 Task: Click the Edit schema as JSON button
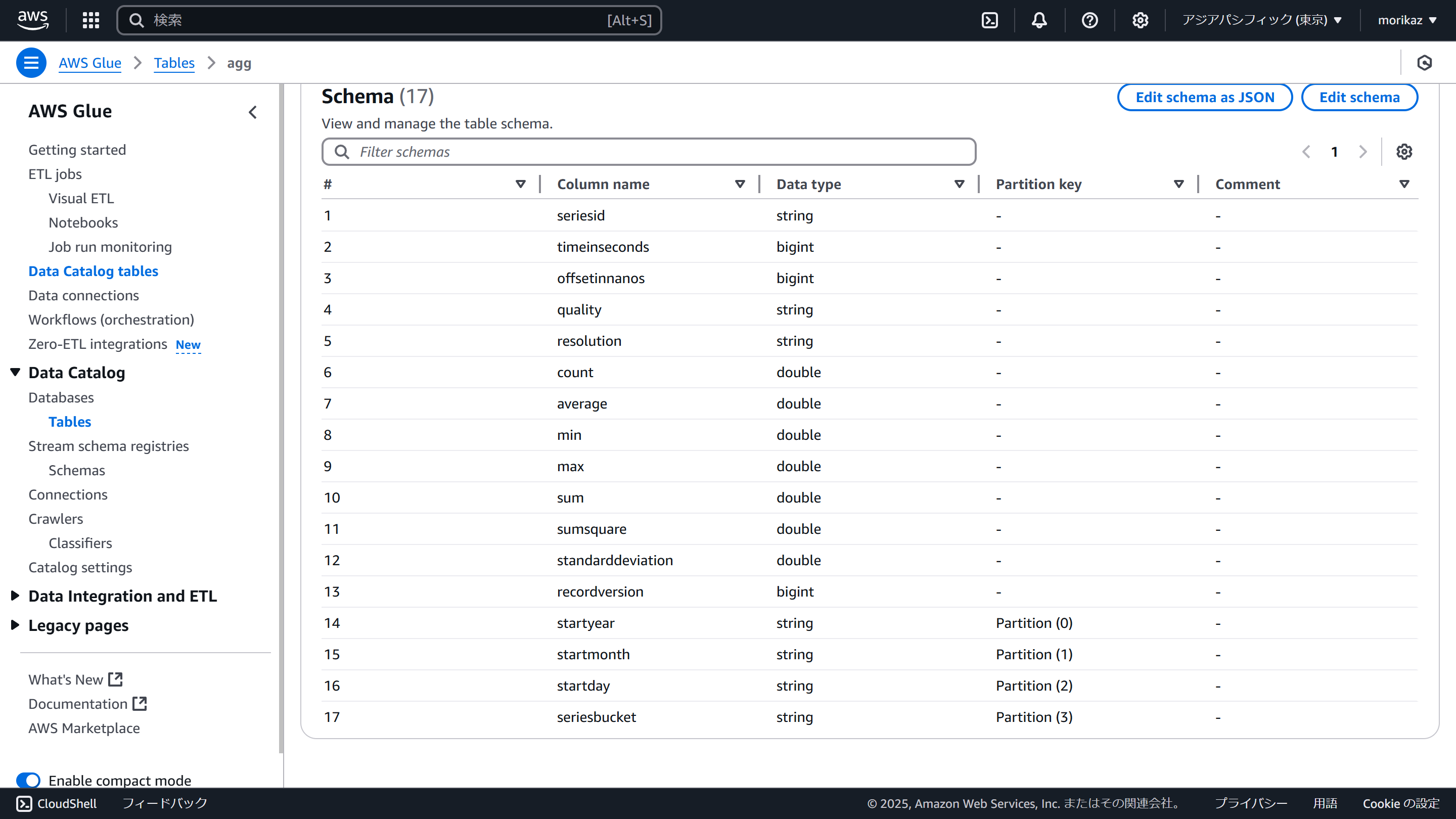pyautogui.click(x=1204, y=97)
